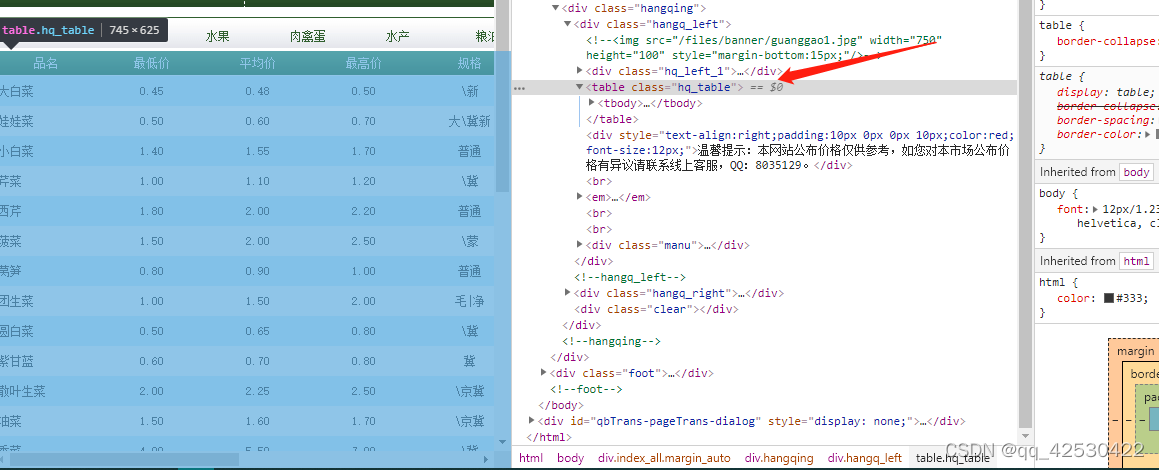This screenshot has width=1159, height=470.
Task: Click the margin region of box model
Action: coord(1135,351)
